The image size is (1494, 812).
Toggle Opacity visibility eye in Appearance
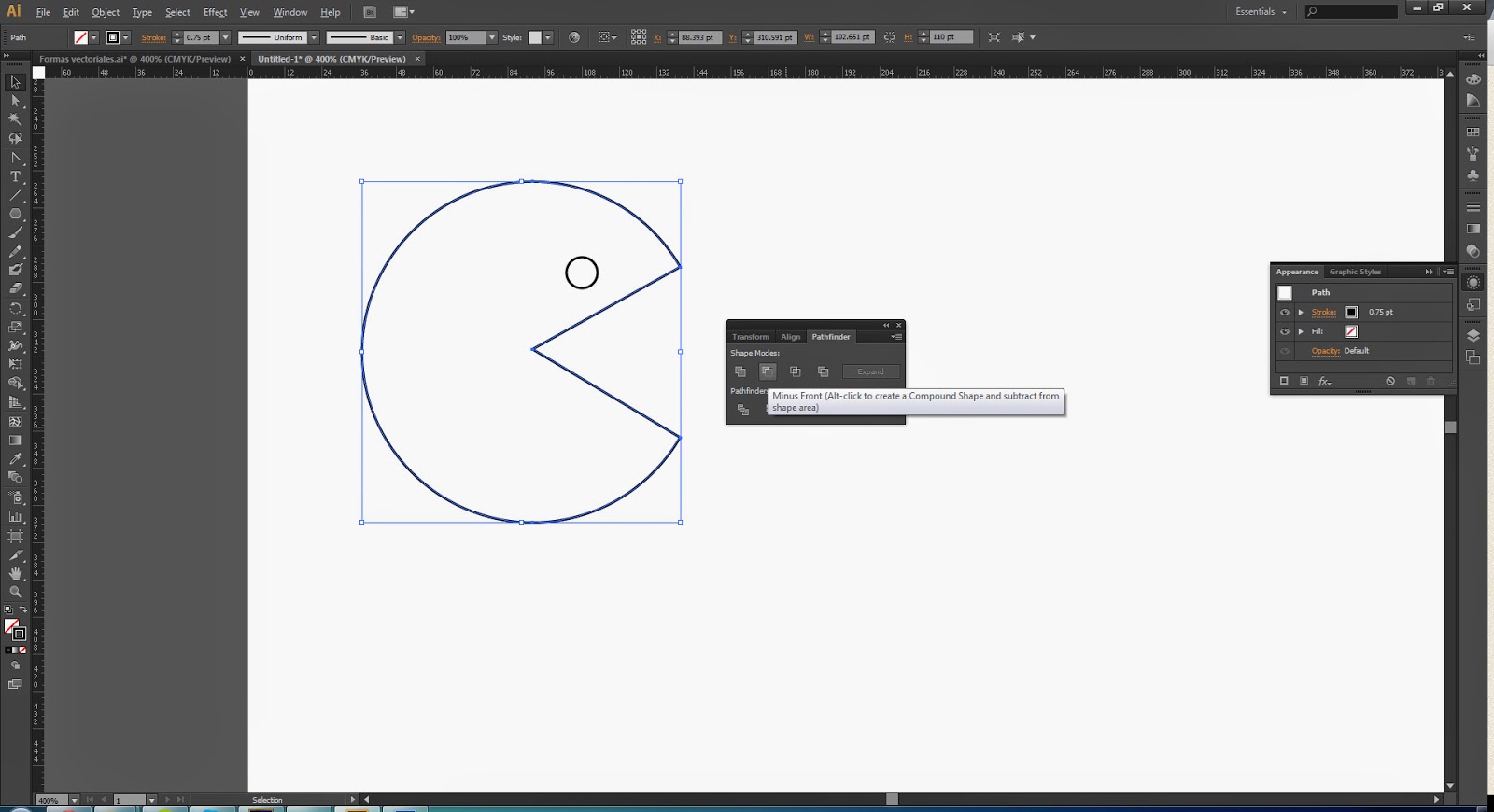click(x=1285, y=351)
